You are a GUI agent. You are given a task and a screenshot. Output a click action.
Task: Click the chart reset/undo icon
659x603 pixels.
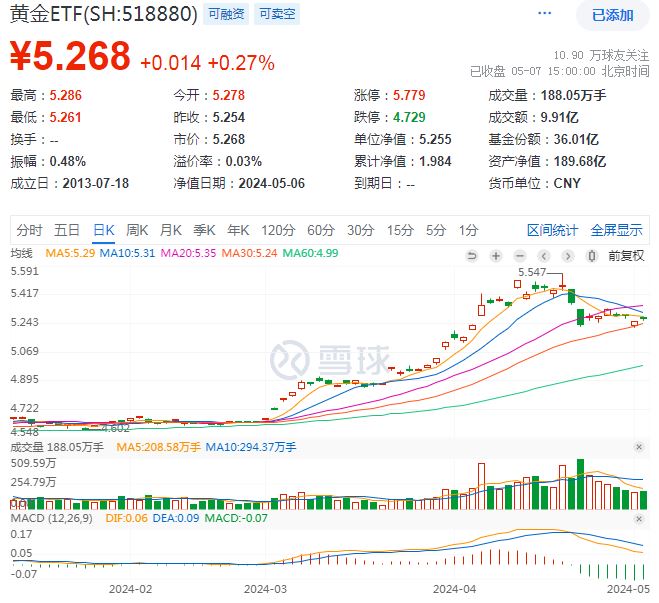pyautogui.click(x=472, y=255)
